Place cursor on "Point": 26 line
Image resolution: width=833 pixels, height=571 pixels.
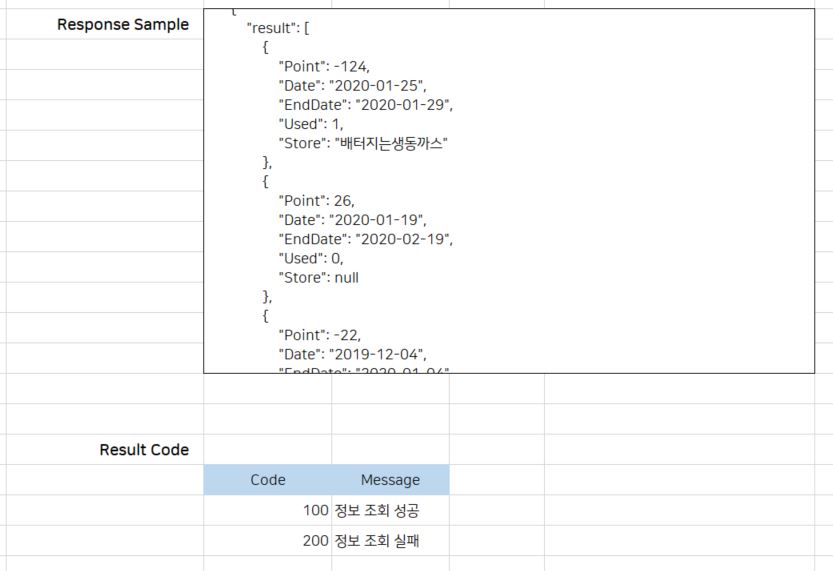316,201
